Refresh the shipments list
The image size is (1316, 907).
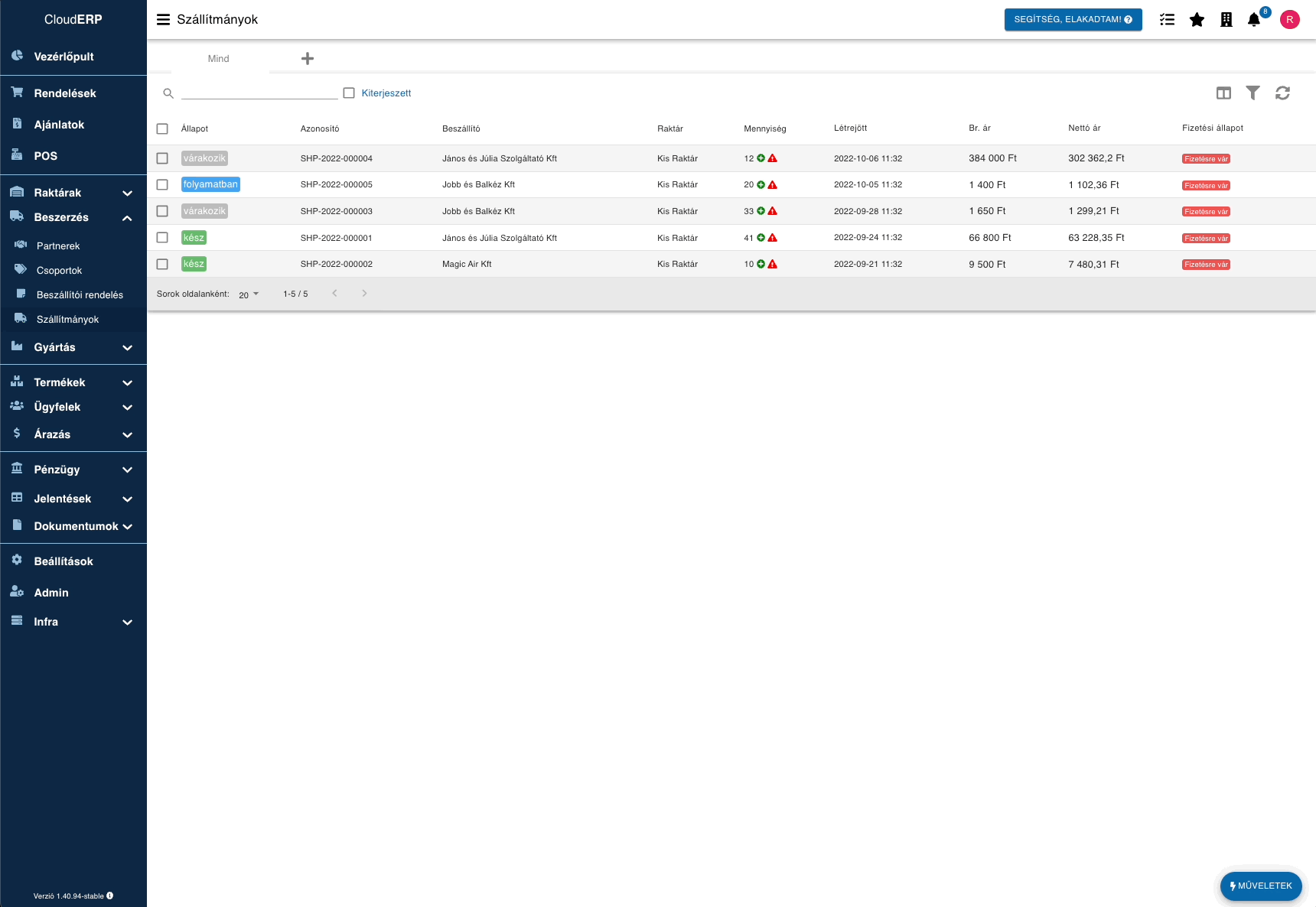(1282, 93)
